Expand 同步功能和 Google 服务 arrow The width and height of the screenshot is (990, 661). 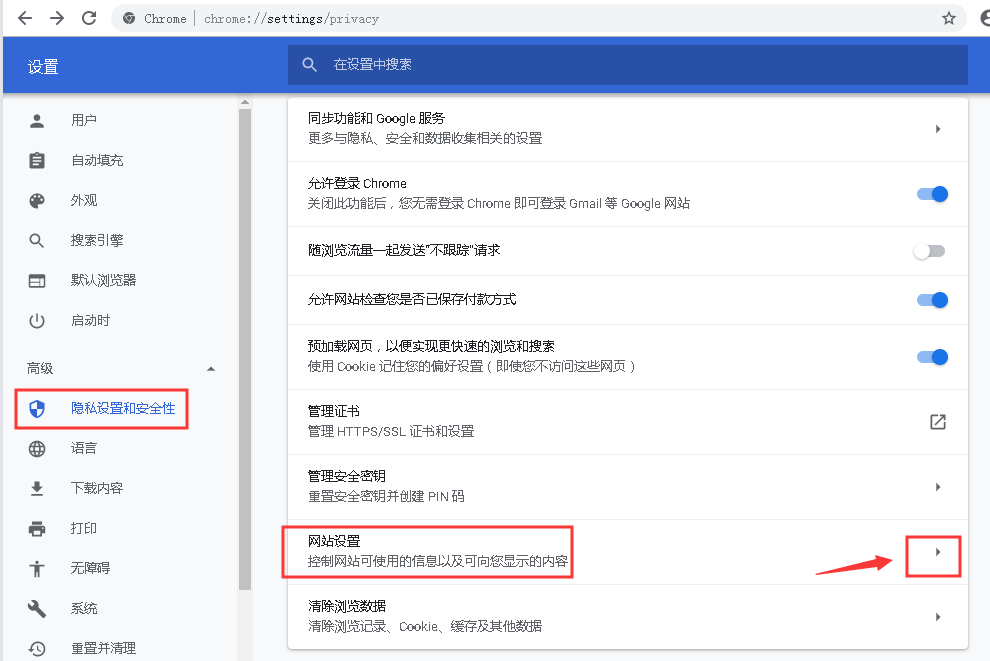[x=938, y=129]
